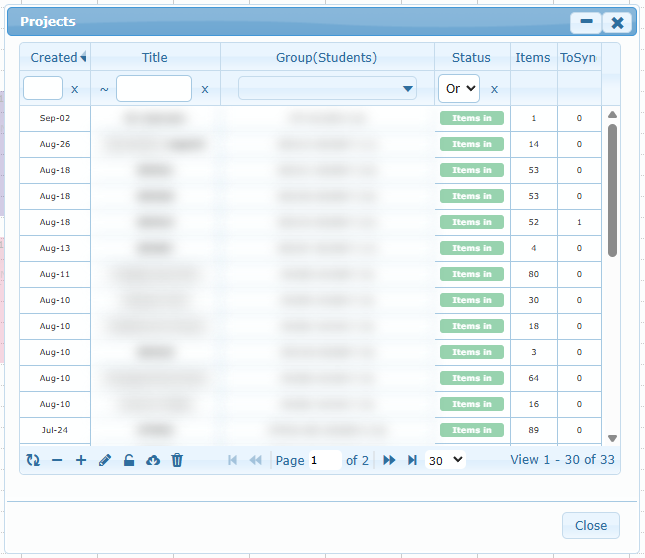Screen dimensions: 645x558
Task: Close Projects dialog with X icon
Action: [x=617, y=22]
